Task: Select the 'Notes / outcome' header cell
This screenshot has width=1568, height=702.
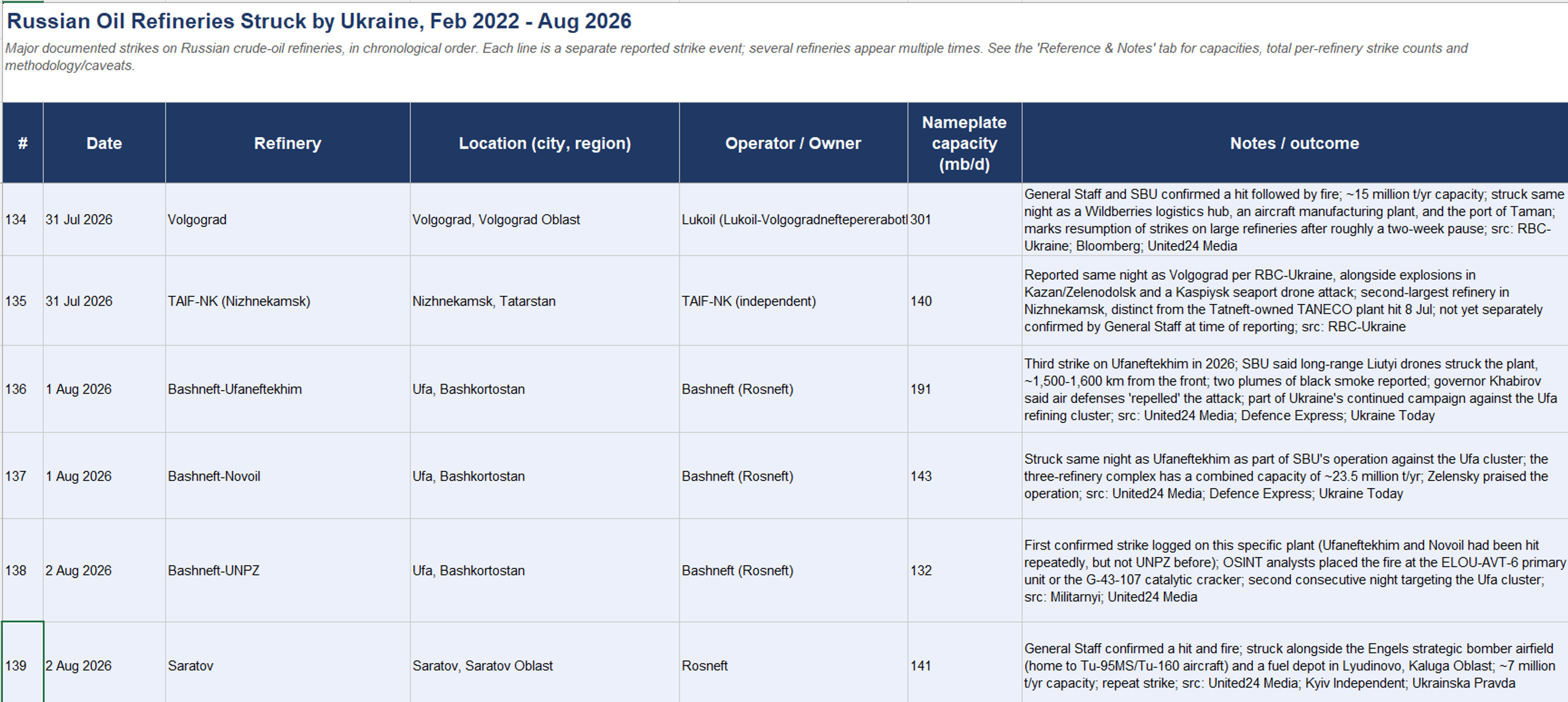Action: pyautogui.click(x=1295, y=143)
